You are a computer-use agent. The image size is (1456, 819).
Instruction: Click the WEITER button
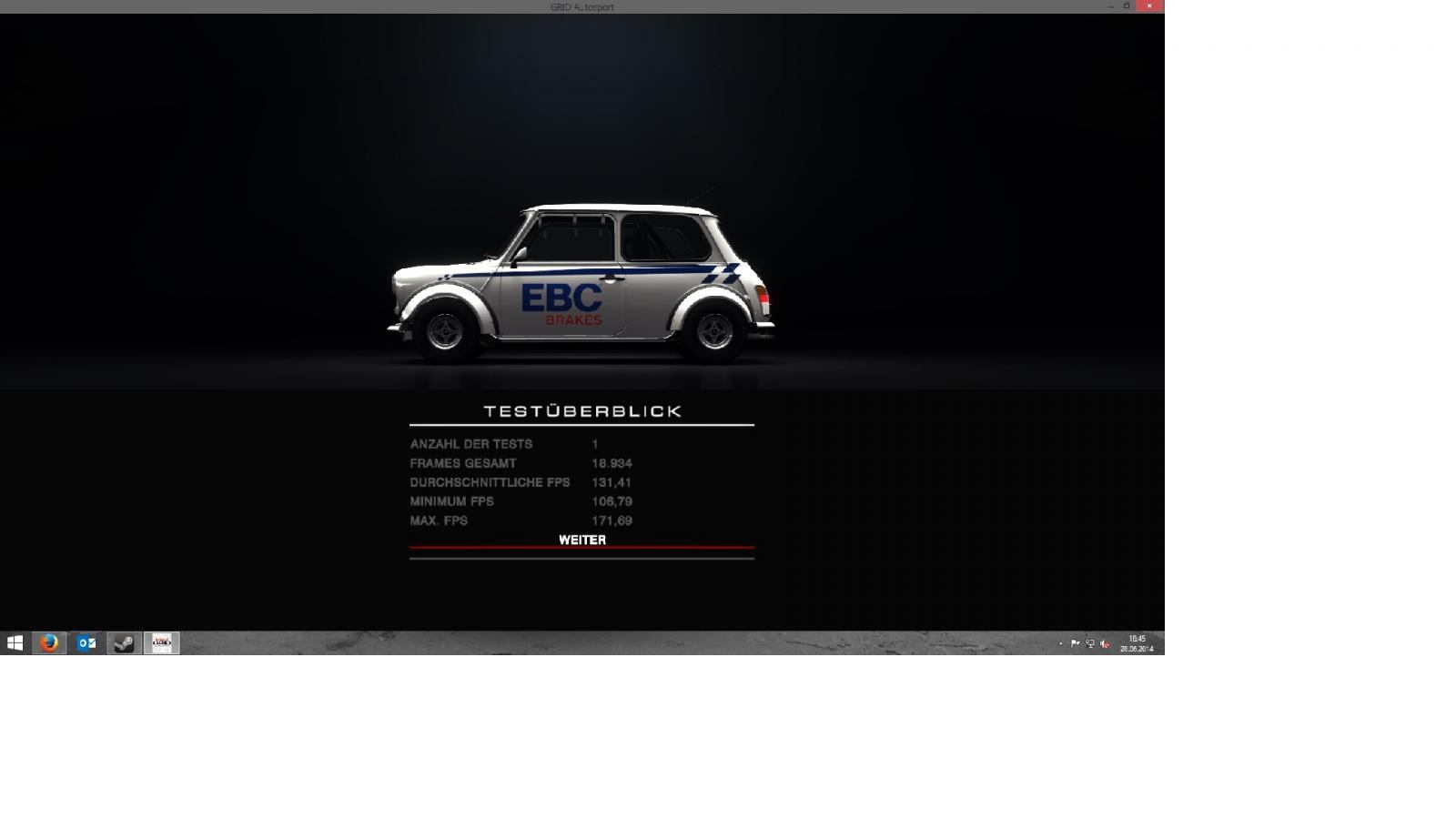tap(581, 540)
